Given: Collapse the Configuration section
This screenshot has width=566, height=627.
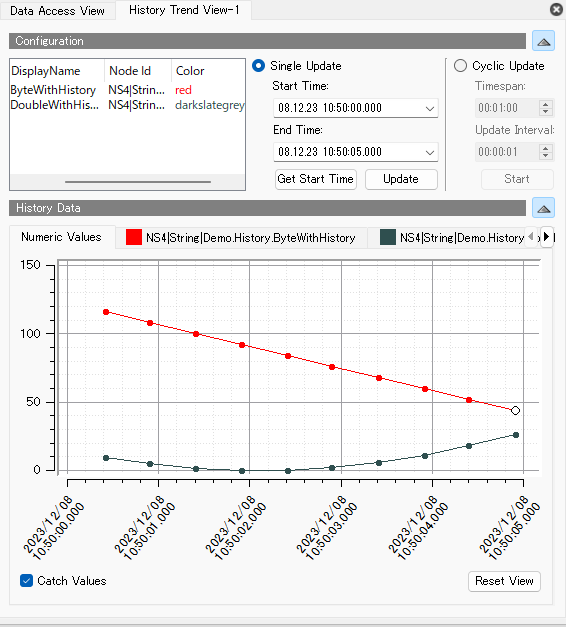Looking at the screenshot, I should [x=543, y=41].
